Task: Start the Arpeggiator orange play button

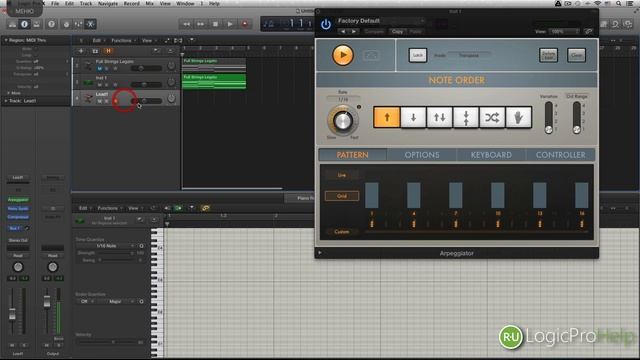Action: 343,55
